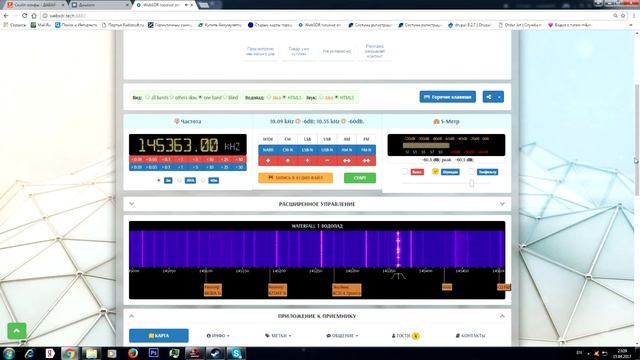This screenshot has width=640, height=360.
Task: Open Skype from taskbar
Action: click(x=236, y=353)
